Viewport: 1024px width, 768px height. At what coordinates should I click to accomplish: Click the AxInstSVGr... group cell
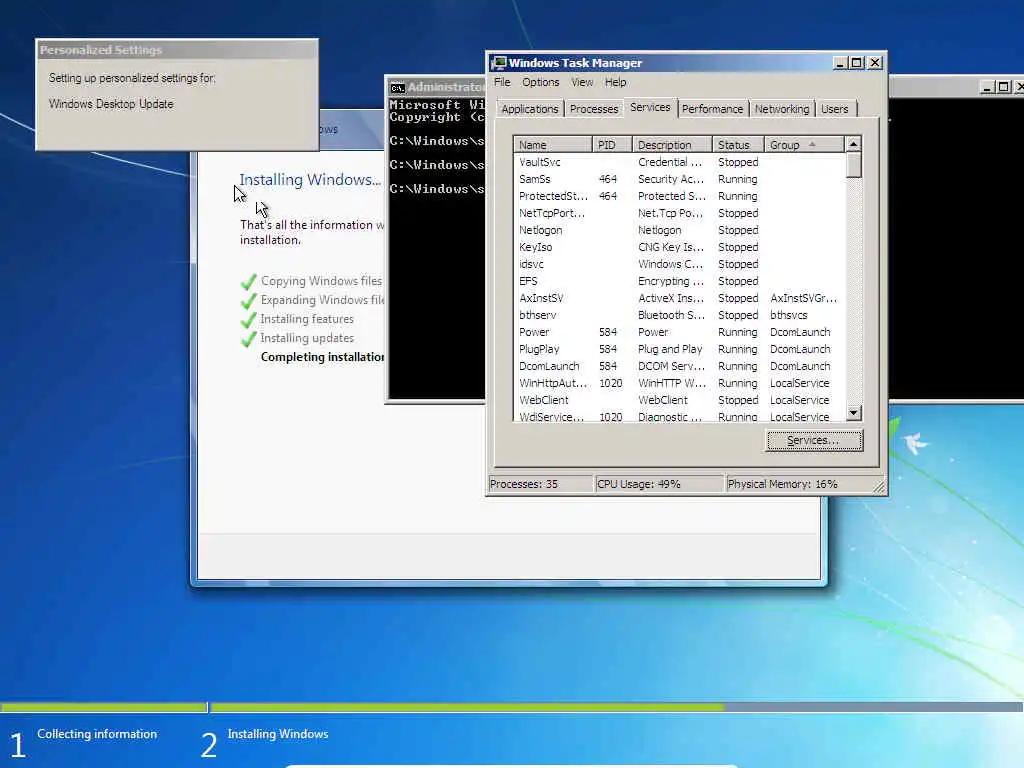803,298
